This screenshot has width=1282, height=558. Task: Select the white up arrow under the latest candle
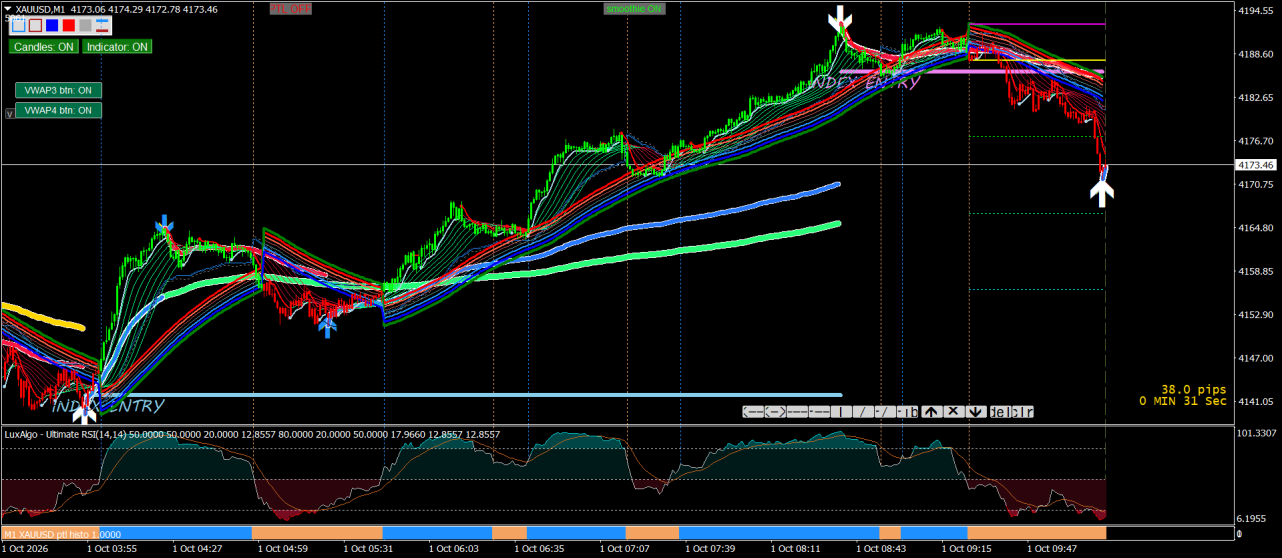click(x=1101, y=191)
